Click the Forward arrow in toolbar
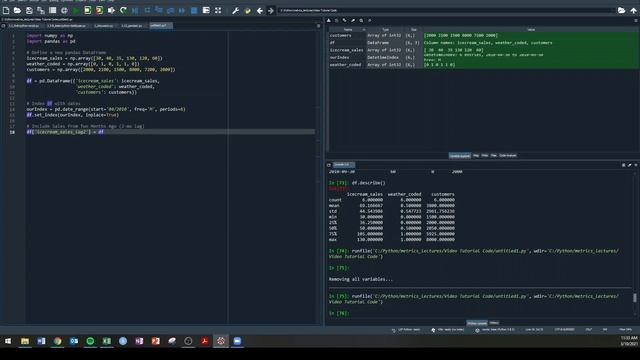The height and width of the screenshot is (360, 640). [271, 11]
